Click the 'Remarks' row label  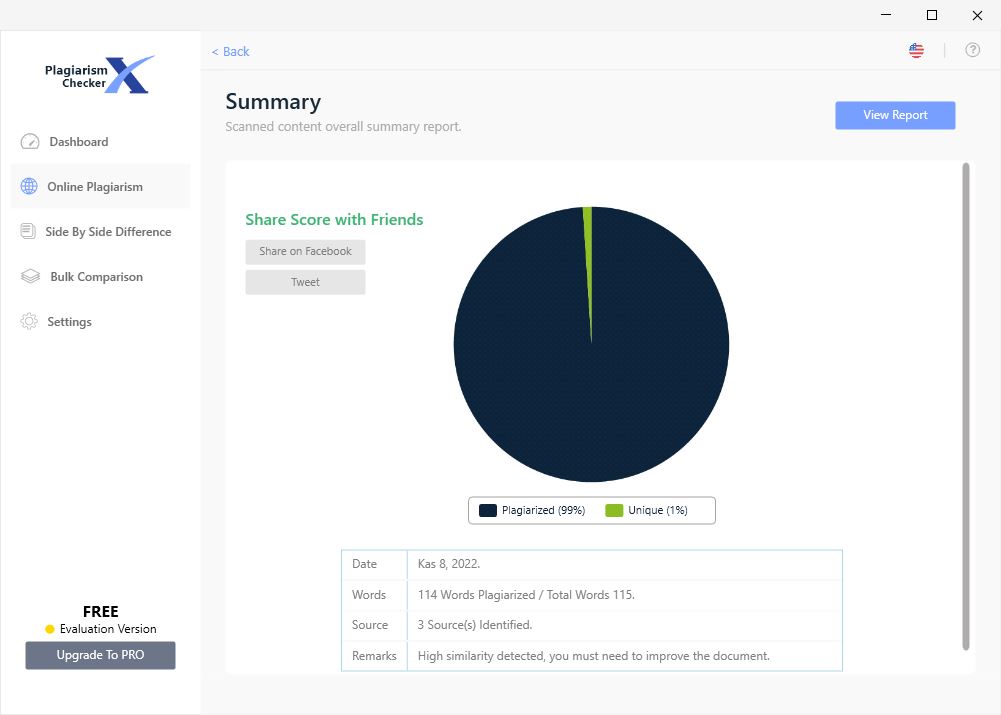point(374,656)
